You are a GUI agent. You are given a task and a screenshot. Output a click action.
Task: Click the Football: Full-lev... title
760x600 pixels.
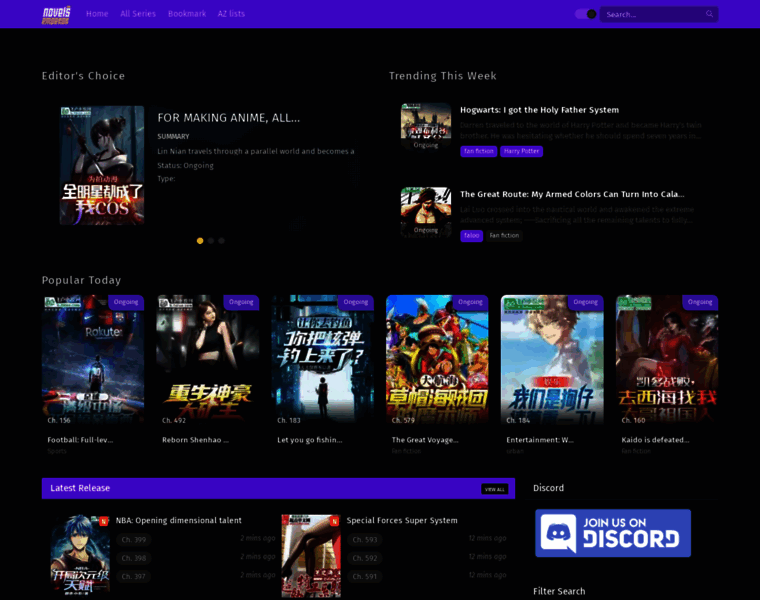(80, 440)
